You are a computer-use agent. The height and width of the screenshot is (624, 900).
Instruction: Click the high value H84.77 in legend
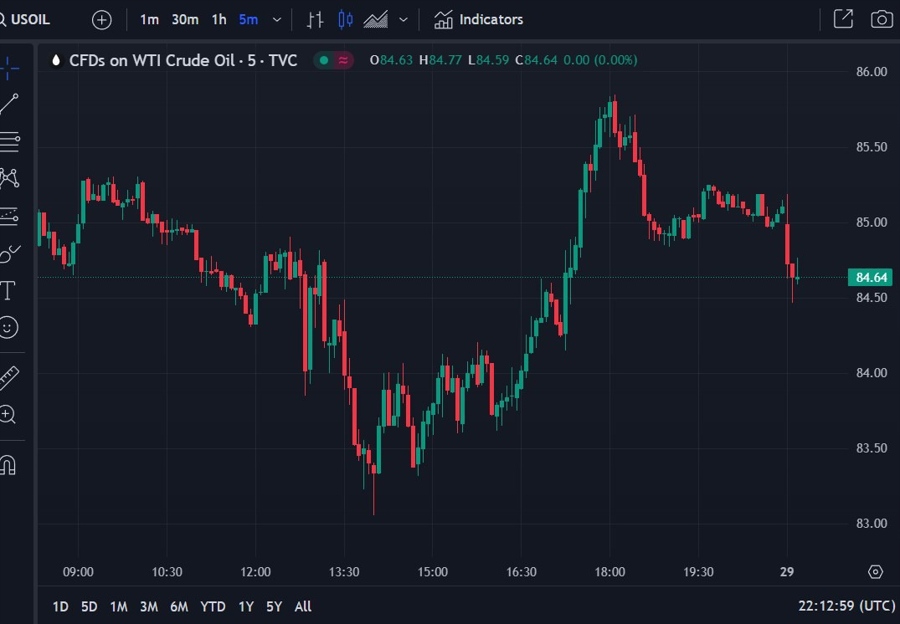440,60
